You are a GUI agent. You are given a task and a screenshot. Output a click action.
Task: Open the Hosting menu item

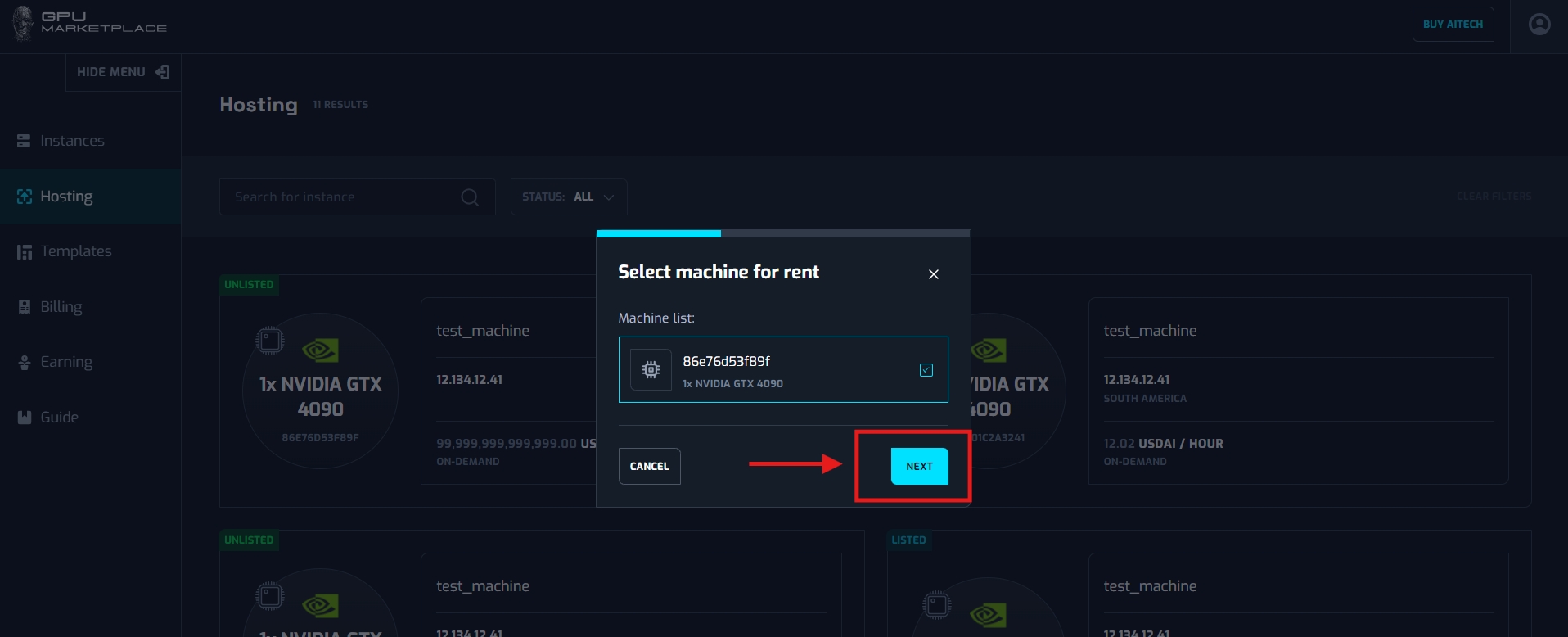pyautogui.click(x=66, y=197)
